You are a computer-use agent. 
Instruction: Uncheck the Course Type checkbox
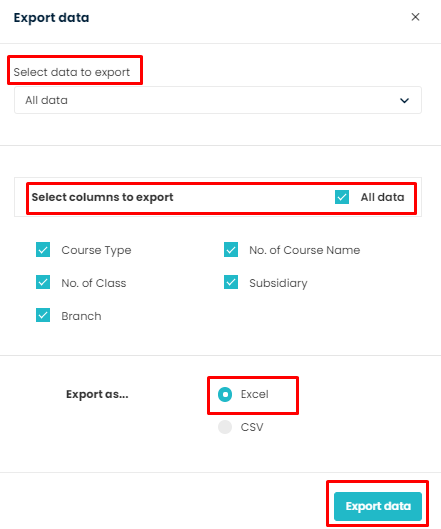pos(43,250)
